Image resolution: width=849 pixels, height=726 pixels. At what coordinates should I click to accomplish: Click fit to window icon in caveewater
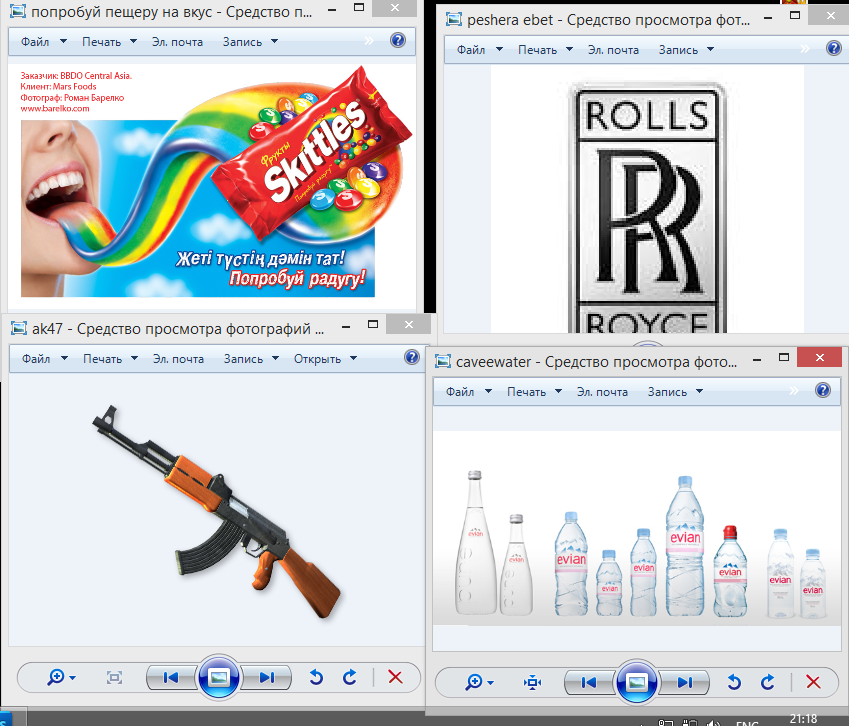tap(532, 682)
